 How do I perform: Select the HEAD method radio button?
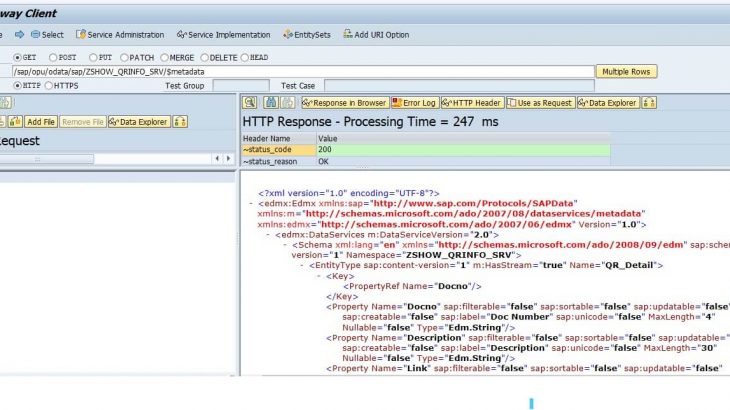point(245,57)
